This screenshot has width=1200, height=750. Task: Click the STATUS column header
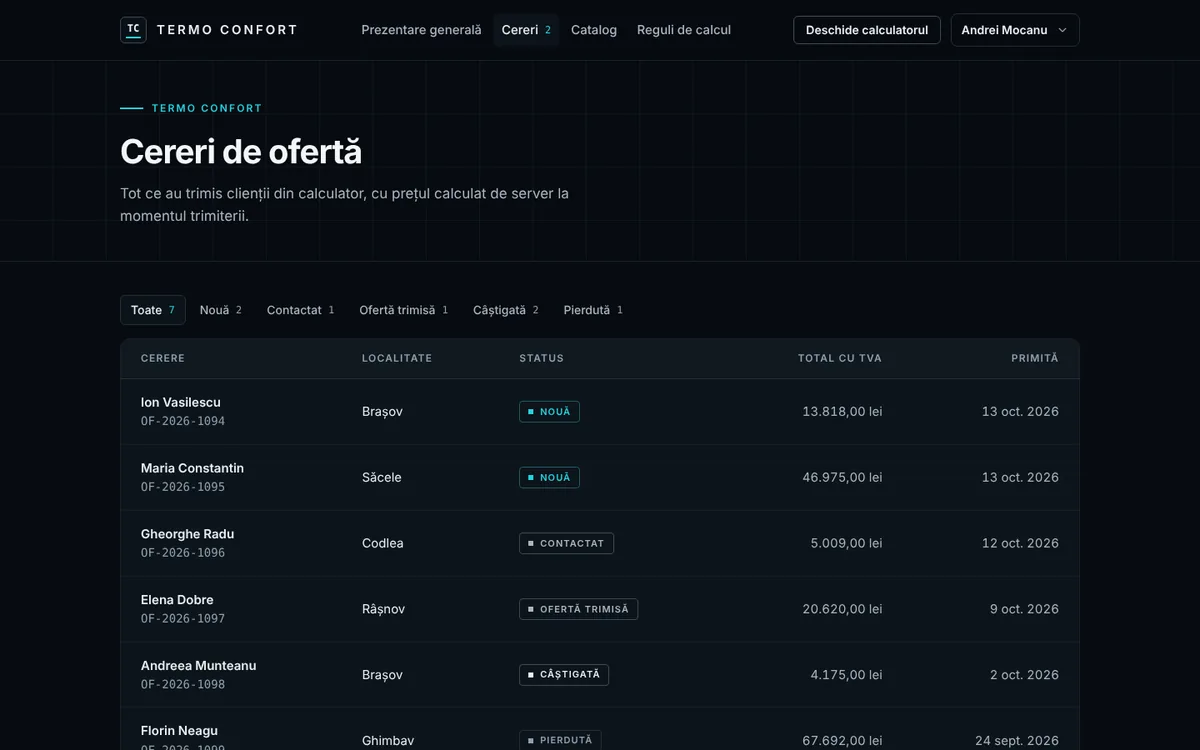point(541,358)
